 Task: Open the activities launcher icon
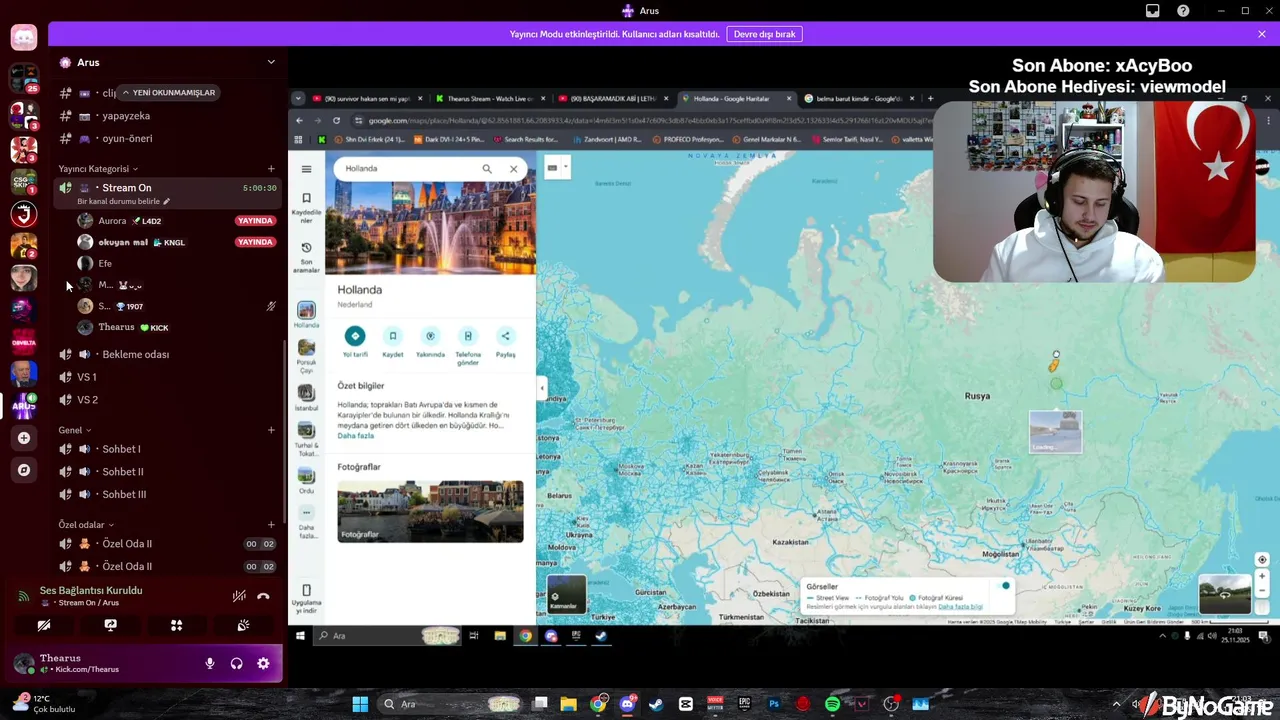point(176,625)
